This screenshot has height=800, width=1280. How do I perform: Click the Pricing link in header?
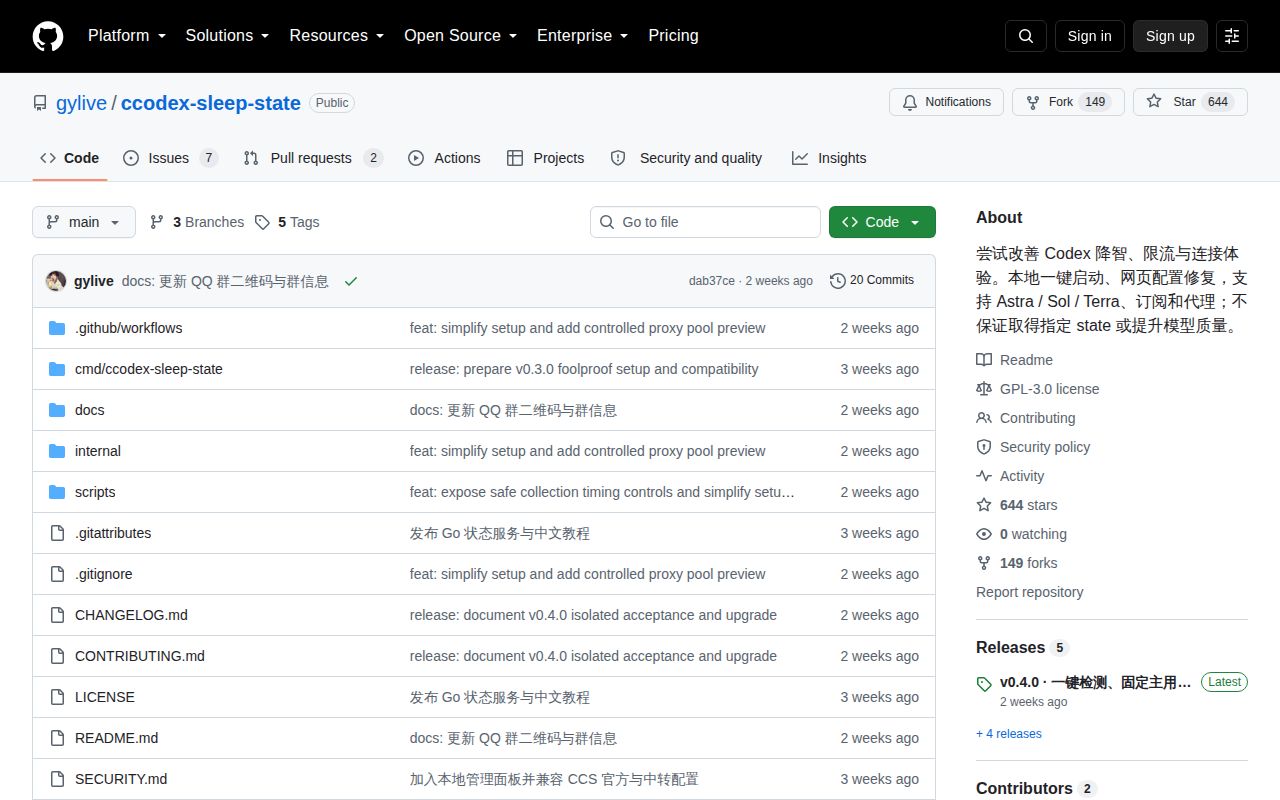[x=673, y=36]
